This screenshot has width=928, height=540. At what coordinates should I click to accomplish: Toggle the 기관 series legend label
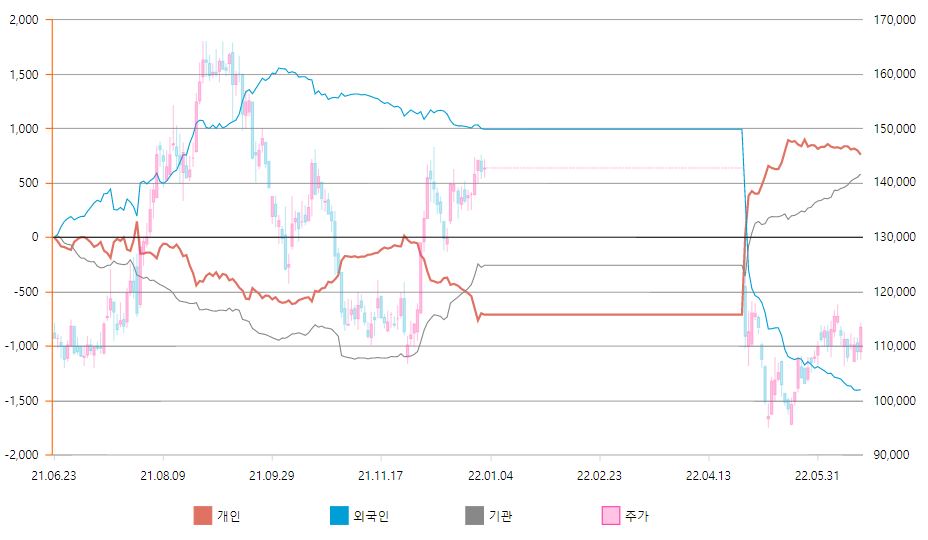501,516
